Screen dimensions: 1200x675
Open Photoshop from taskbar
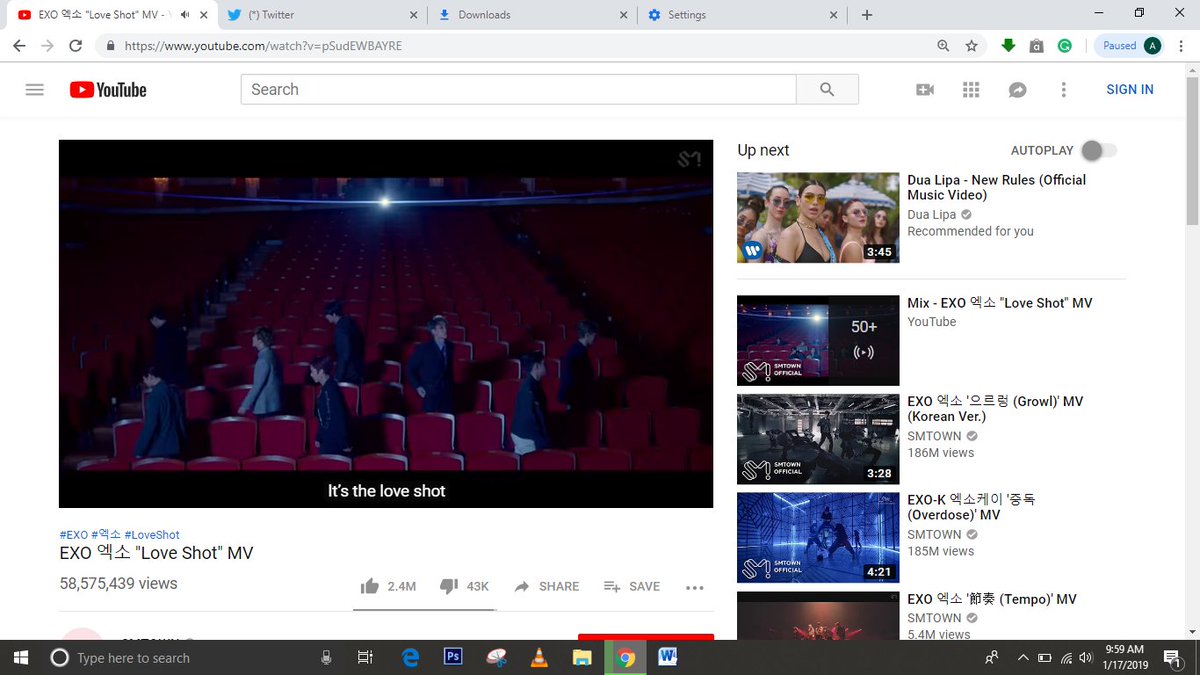pyautogui.click(x=453, y=657)
